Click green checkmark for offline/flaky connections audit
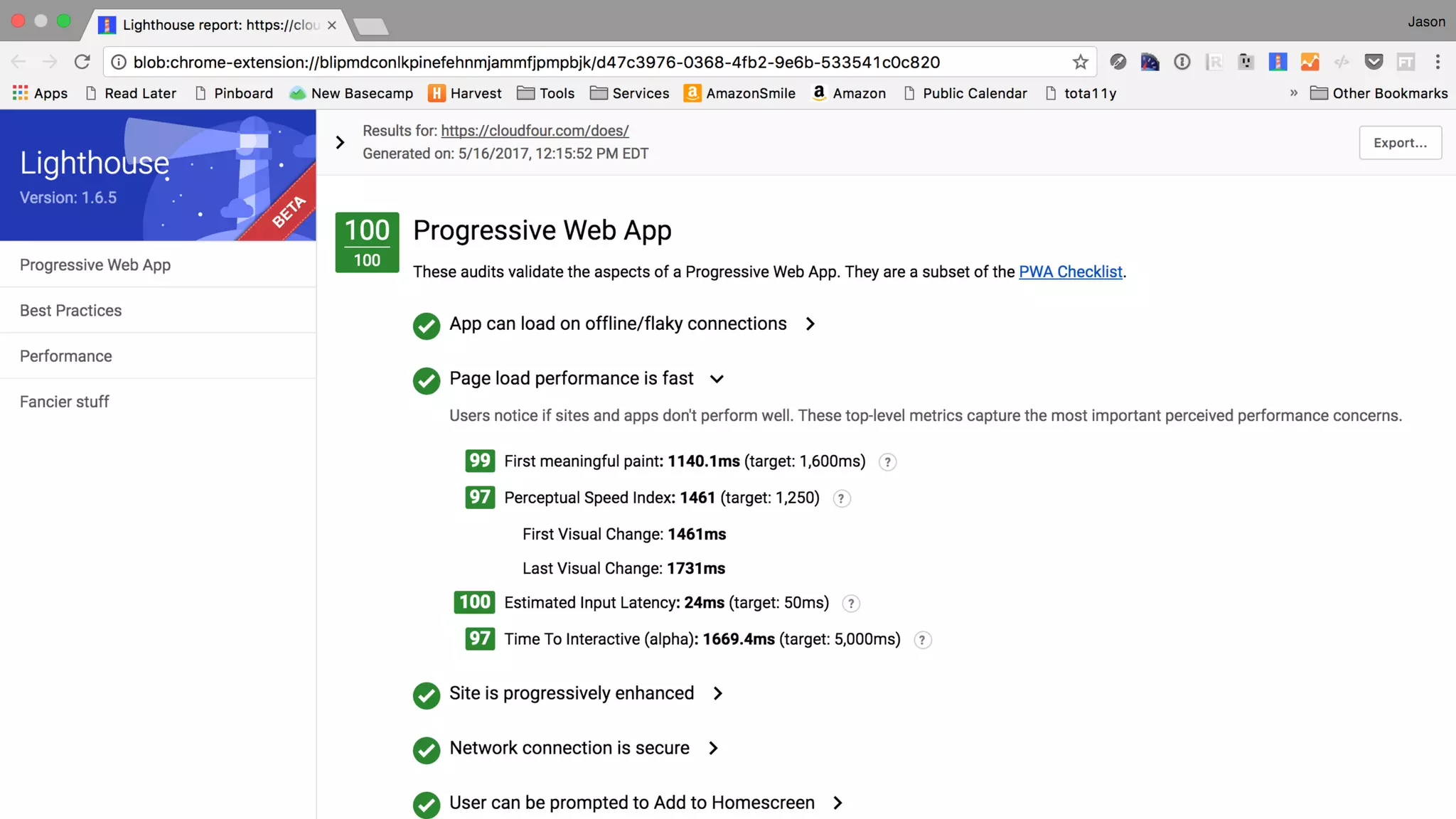This screenshot has width=1456, height=819. click(x=427, y=326)
